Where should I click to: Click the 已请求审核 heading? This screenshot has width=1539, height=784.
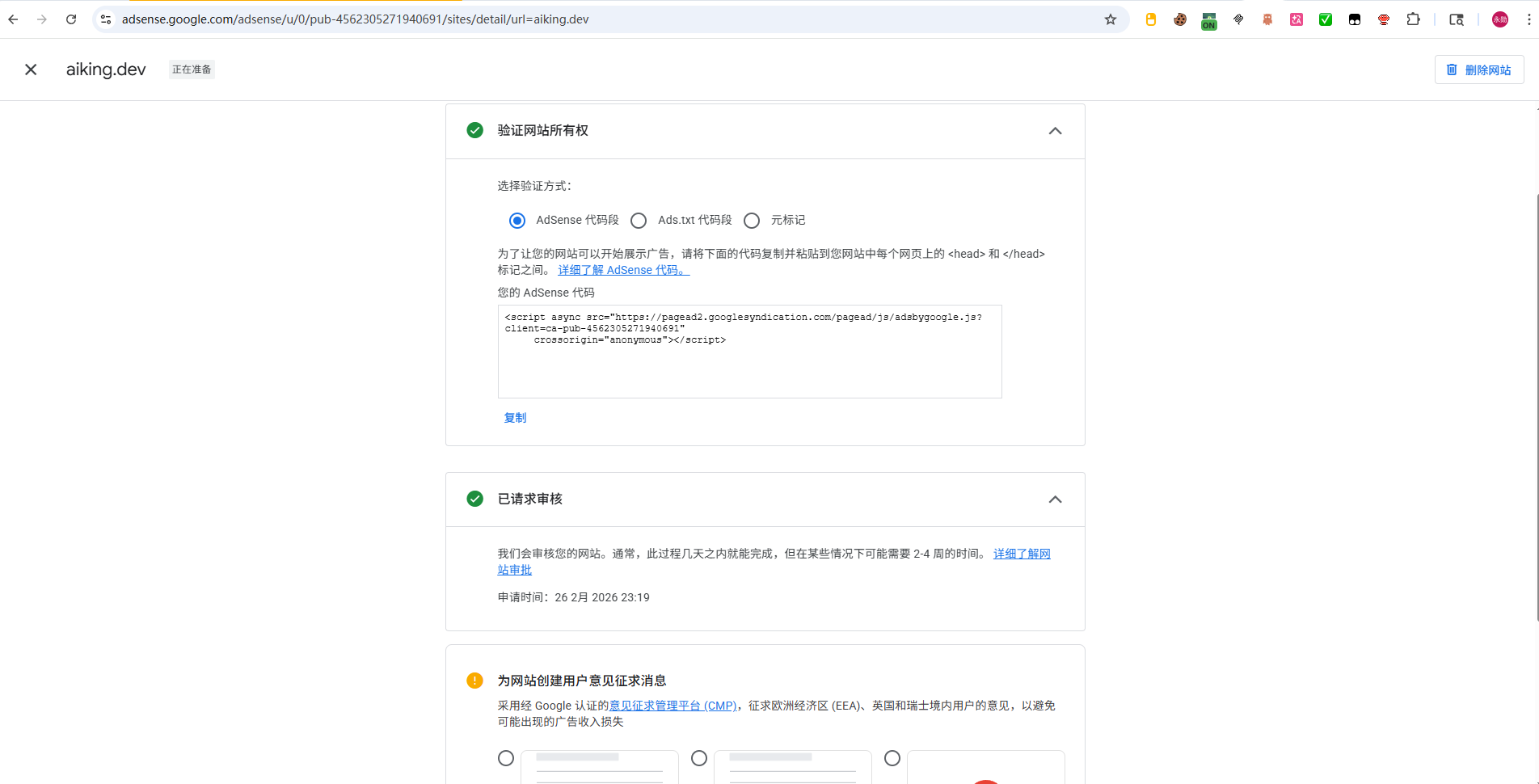click(529, 499)
